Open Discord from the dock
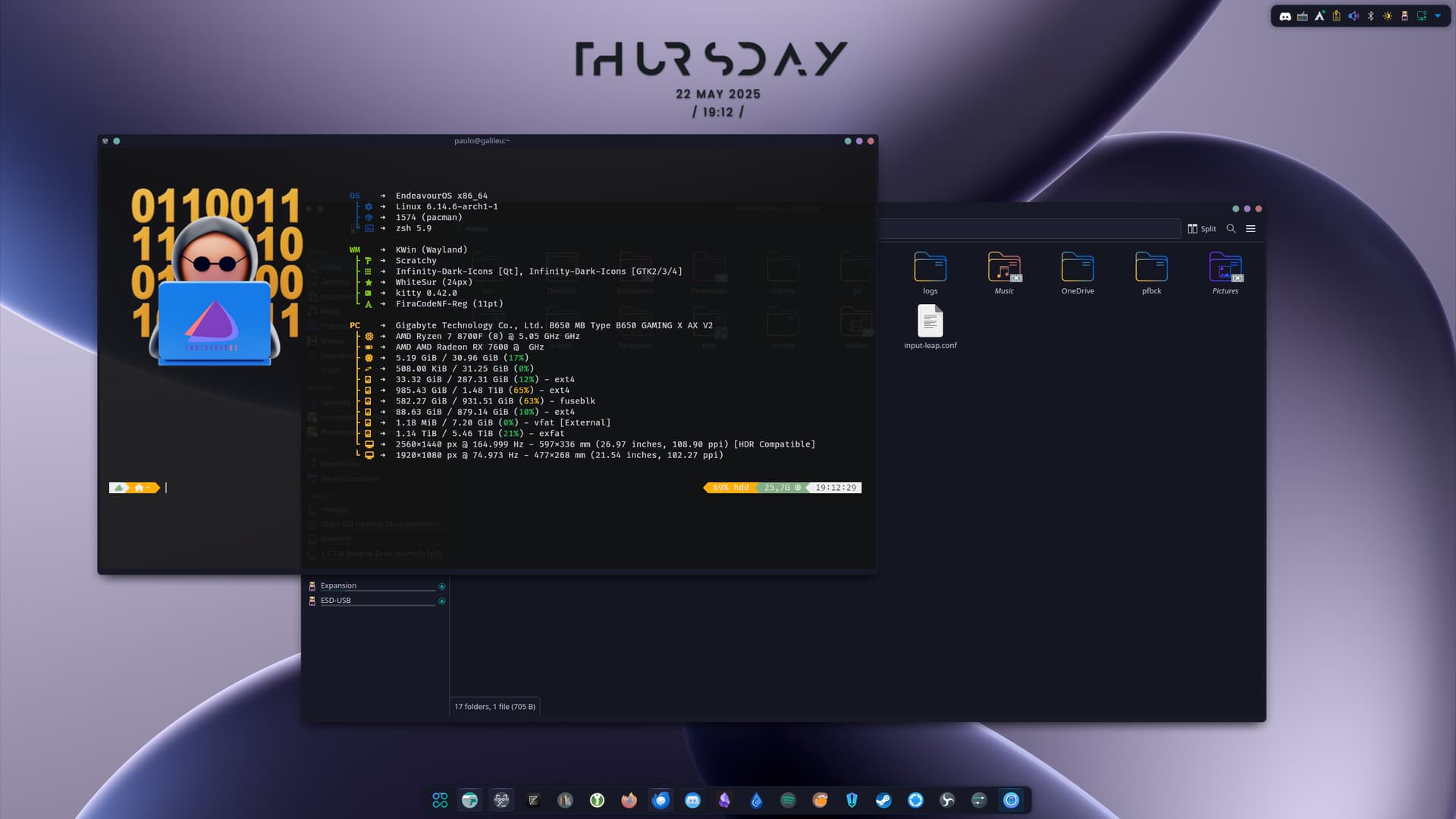This screenshot has height=819, width=1456. [x=692, y=800]
